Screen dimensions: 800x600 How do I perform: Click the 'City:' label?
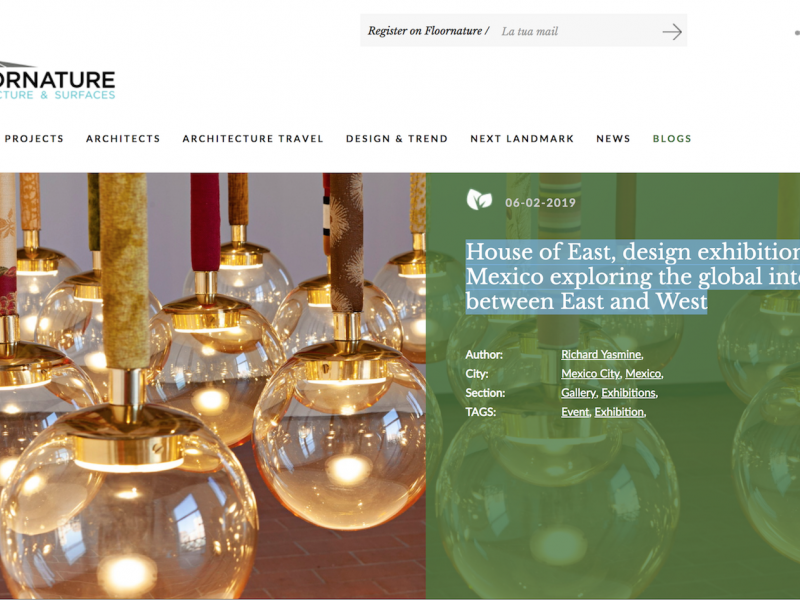click(477, 374)
